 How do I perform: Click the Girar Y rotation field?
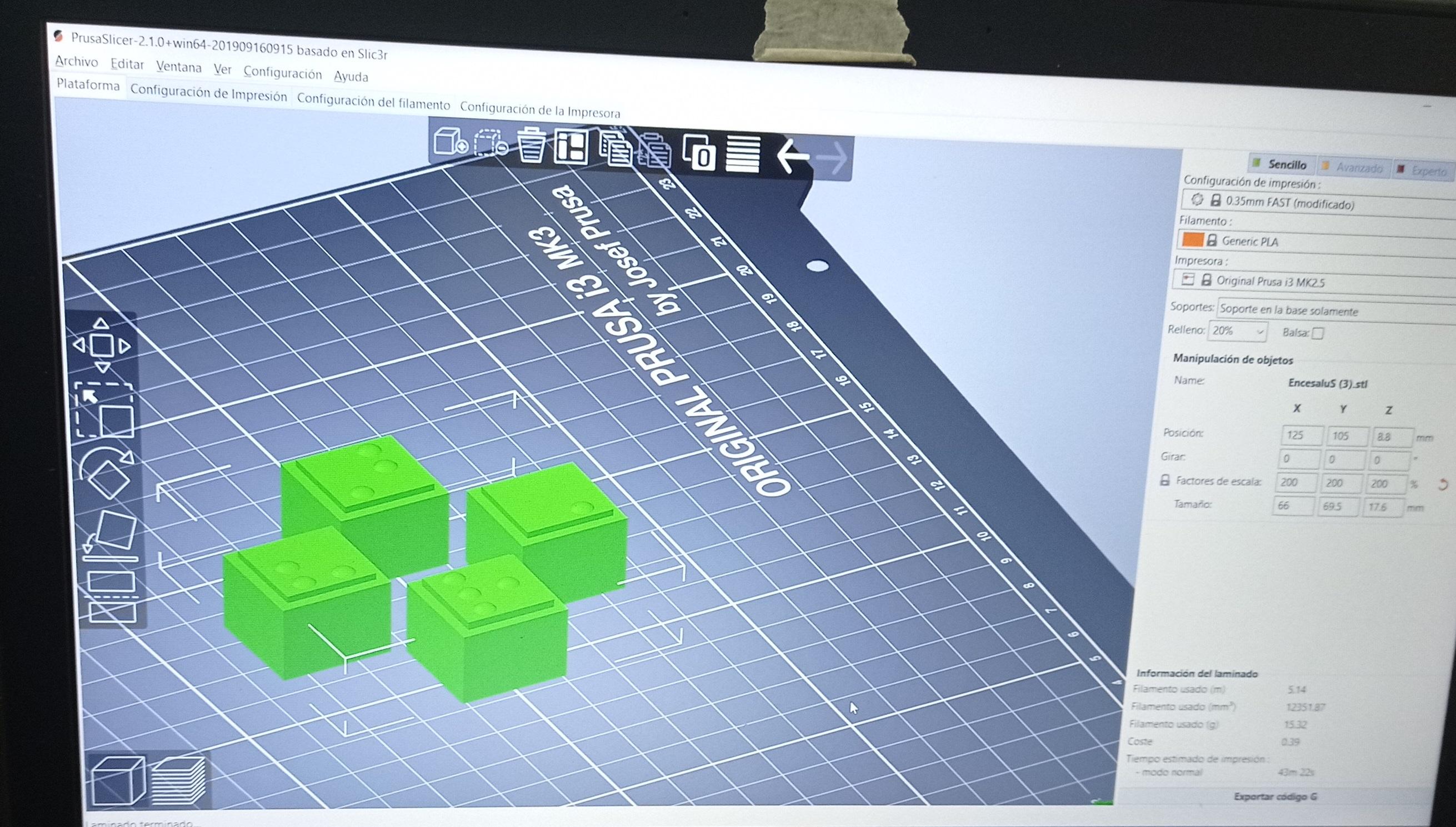(x=1345, y=459)
